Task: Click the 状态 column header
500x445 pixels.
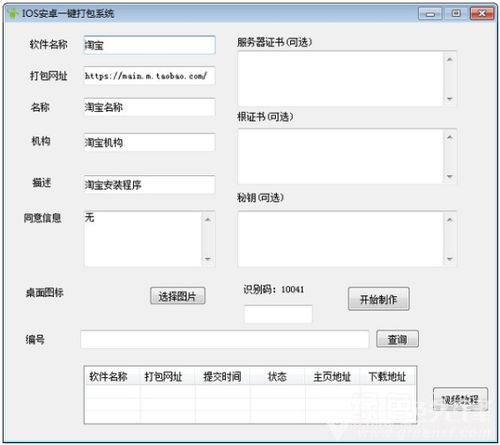Action: tap(277, 377)
